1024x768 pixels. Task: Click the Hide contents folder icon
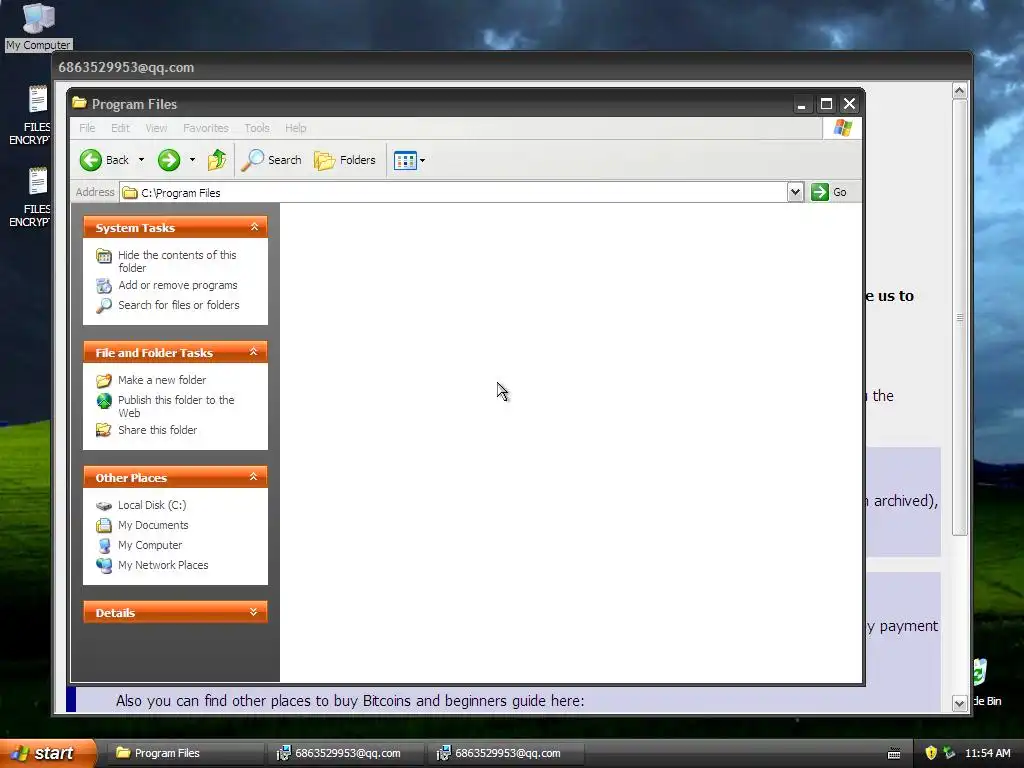(x=104, y=256)
